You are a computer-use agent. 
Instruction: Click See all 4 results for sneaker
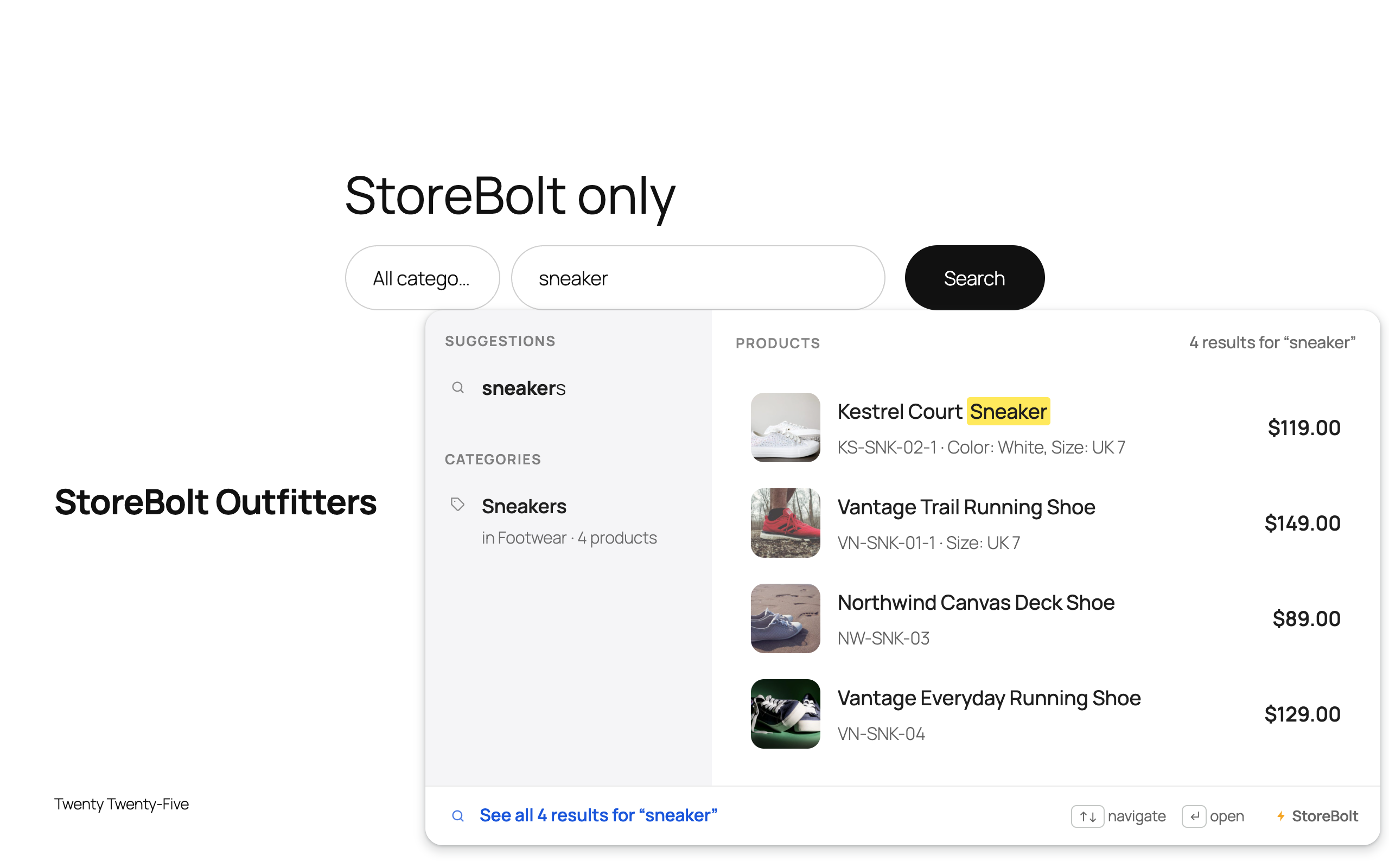[598, 815]
